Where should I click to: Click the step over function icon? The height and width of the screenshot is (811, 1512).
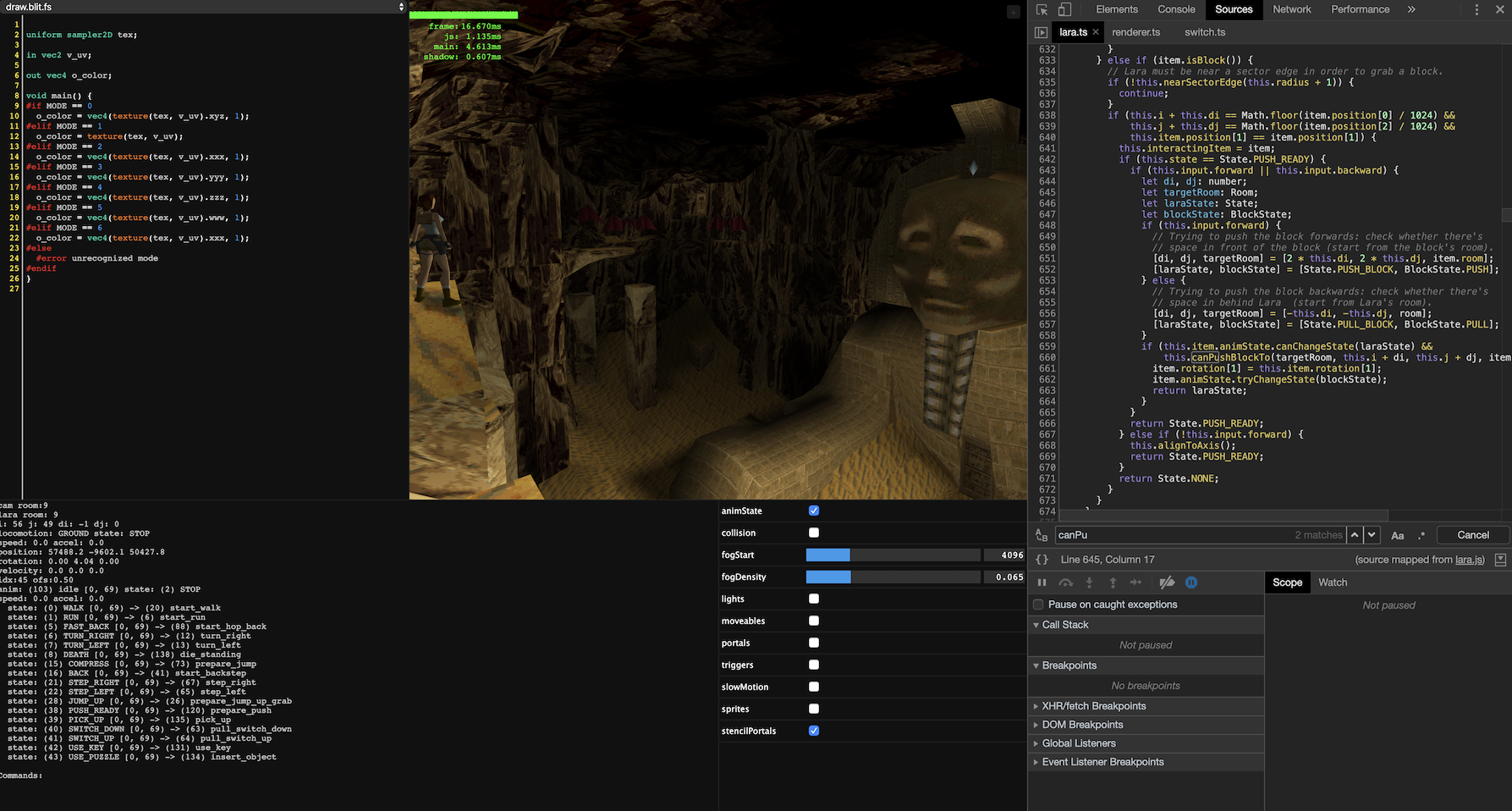(1066, 582)
